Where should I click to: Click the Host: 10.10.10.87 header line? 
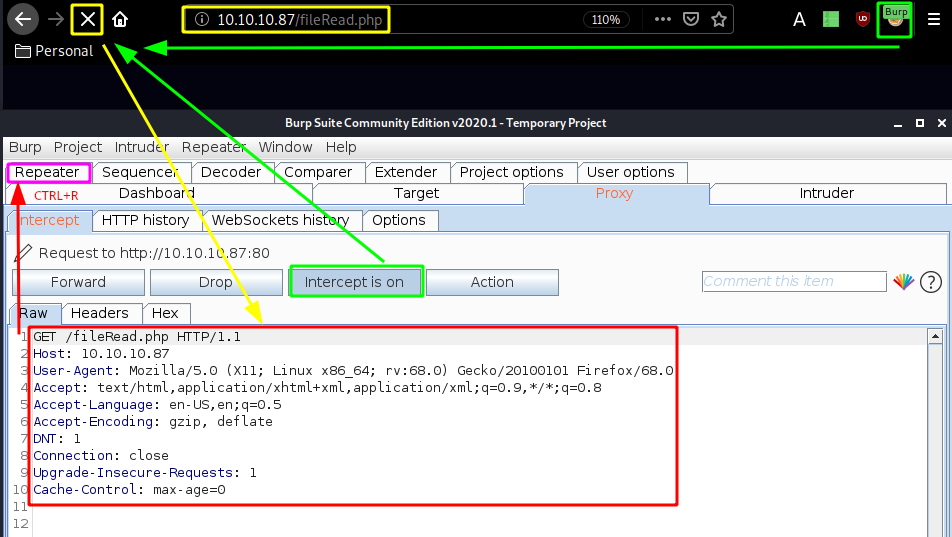click(x=101, y=354)
